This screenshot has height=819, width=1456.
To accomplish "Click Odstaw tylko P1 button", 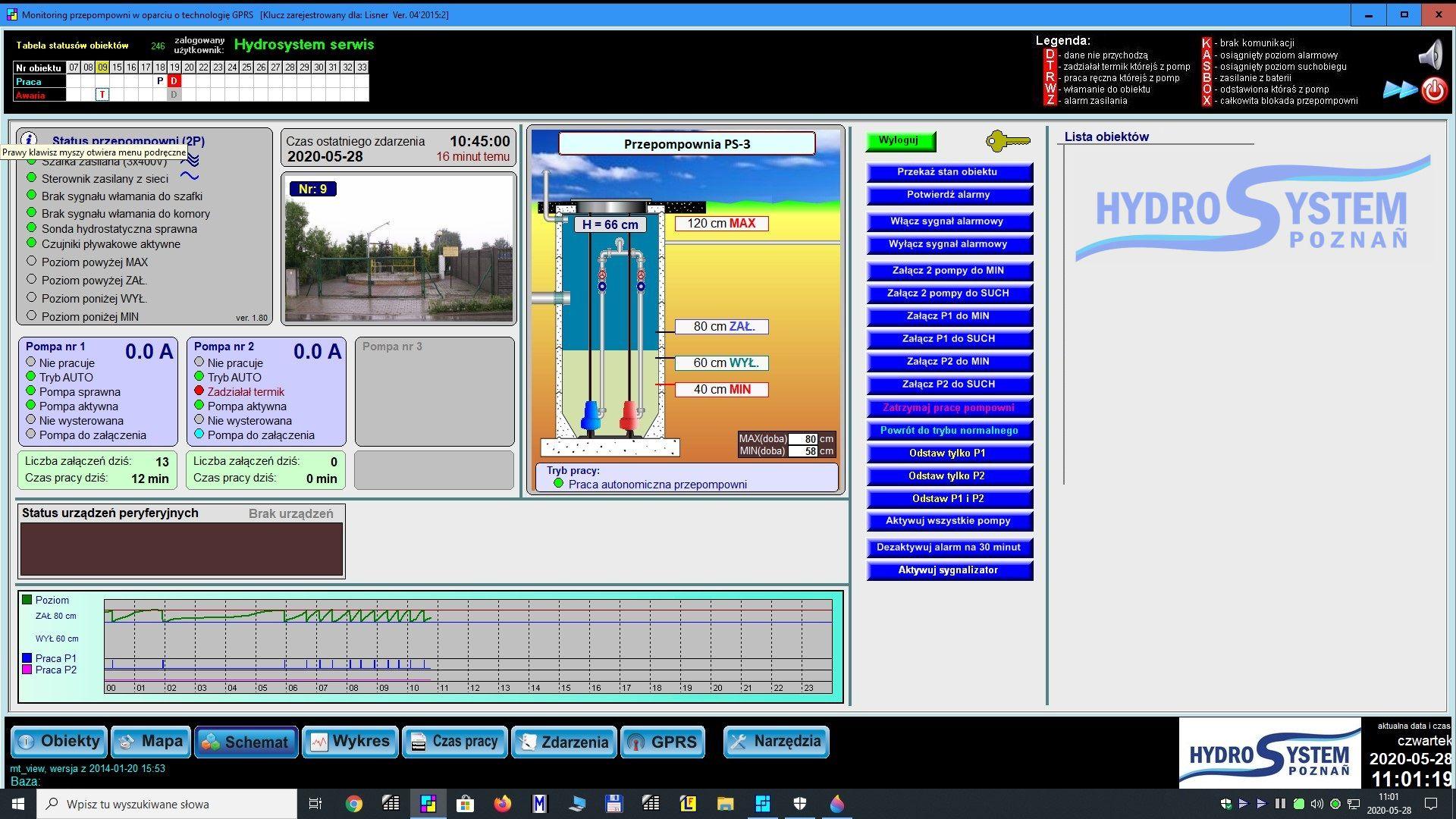I will pos(949,453).
